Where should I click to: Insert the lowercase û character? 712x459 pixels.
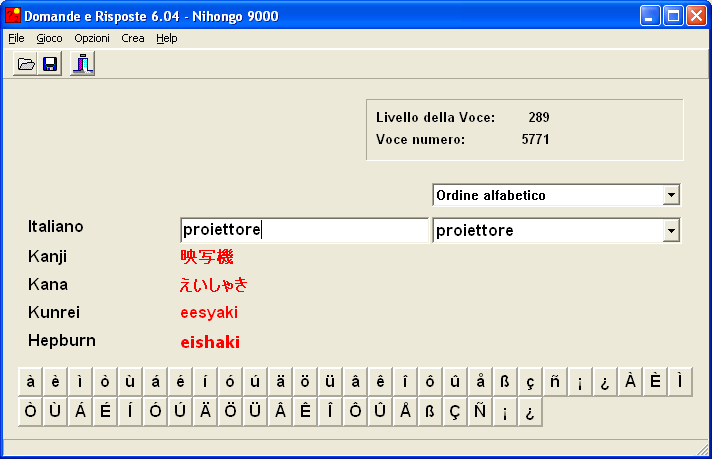click(x=455, y=382)
